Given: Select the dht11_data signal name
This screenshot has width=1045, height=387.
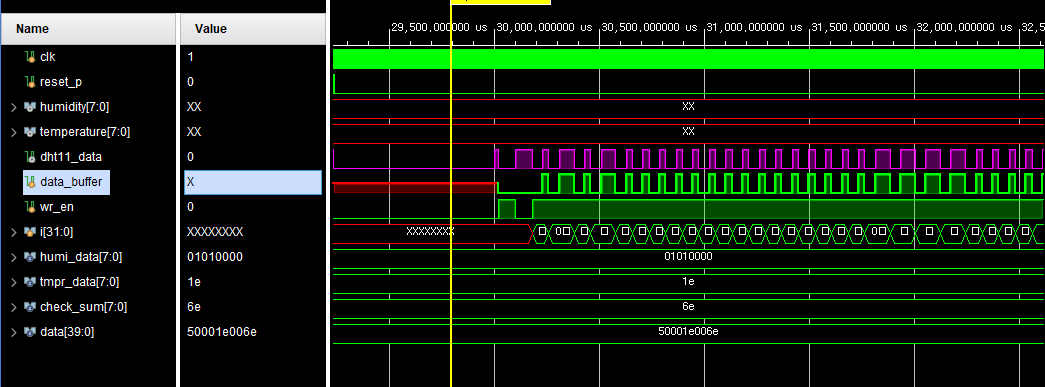Looking at the screenshot, I should coord(71,157).
